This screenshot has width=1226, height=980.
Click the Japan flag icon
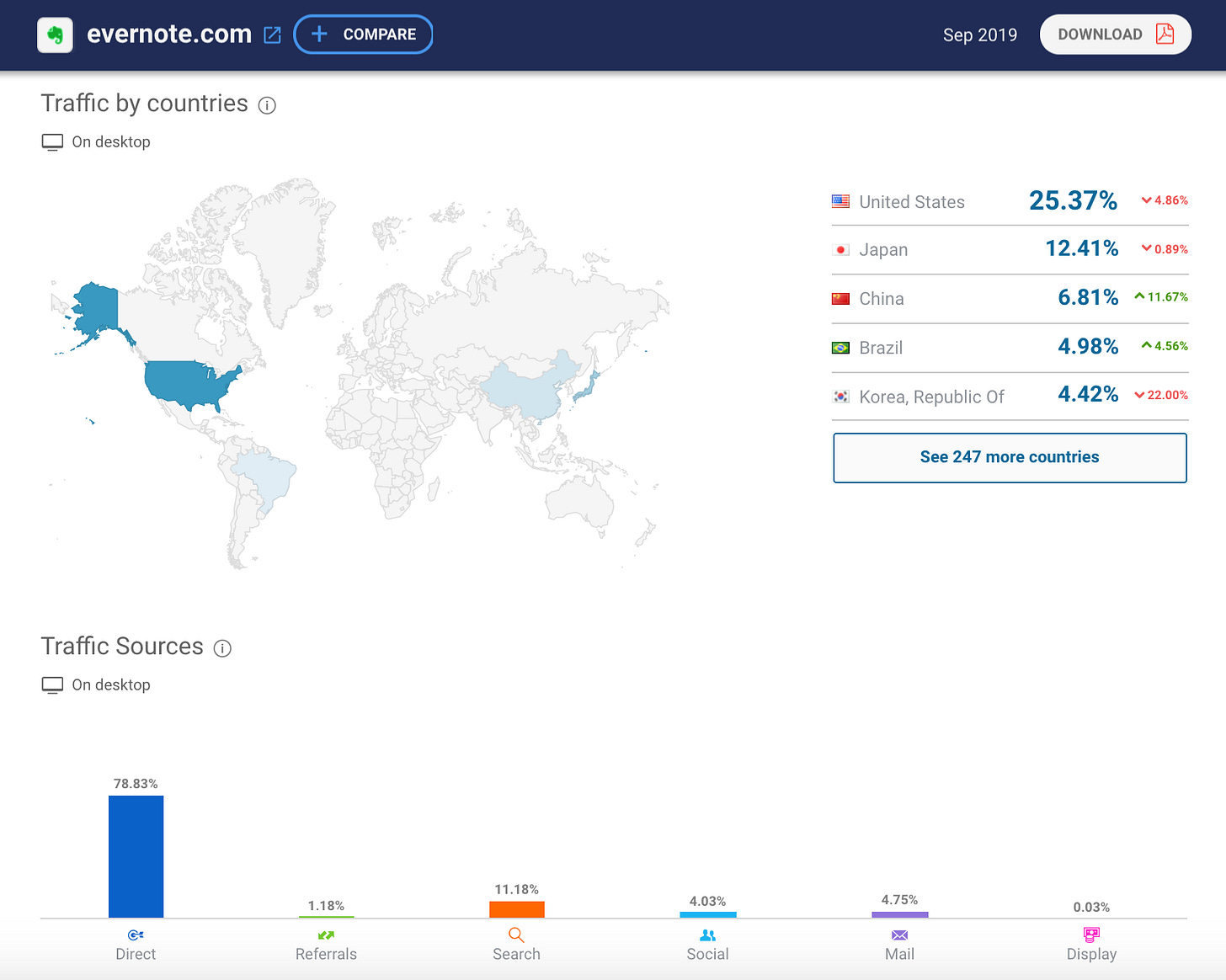click(x=840, y=250)
